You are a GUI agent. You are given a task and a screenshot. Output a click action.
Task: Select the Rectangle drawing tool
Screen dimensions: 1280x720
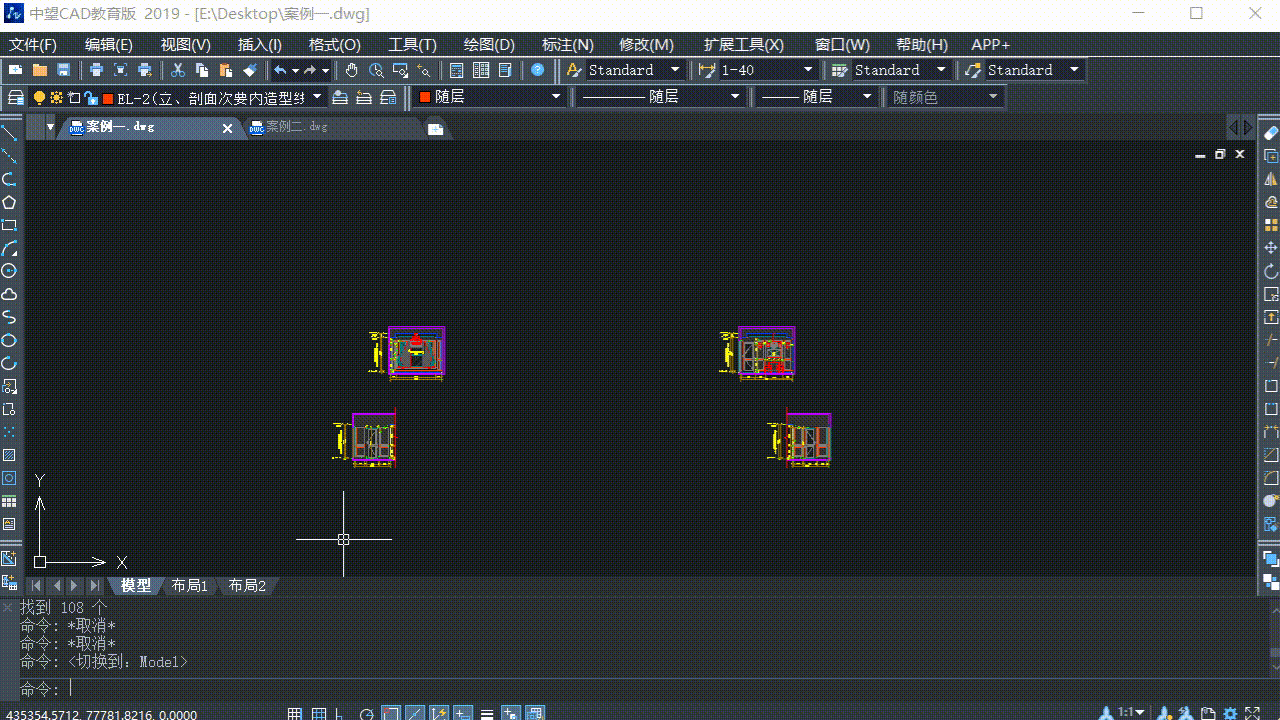(9, 225)
